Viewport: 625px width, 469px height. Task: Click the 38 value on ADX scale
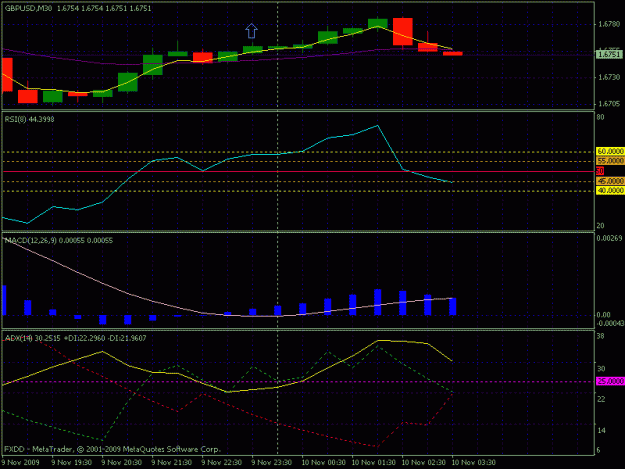click(x=600, y=336)
